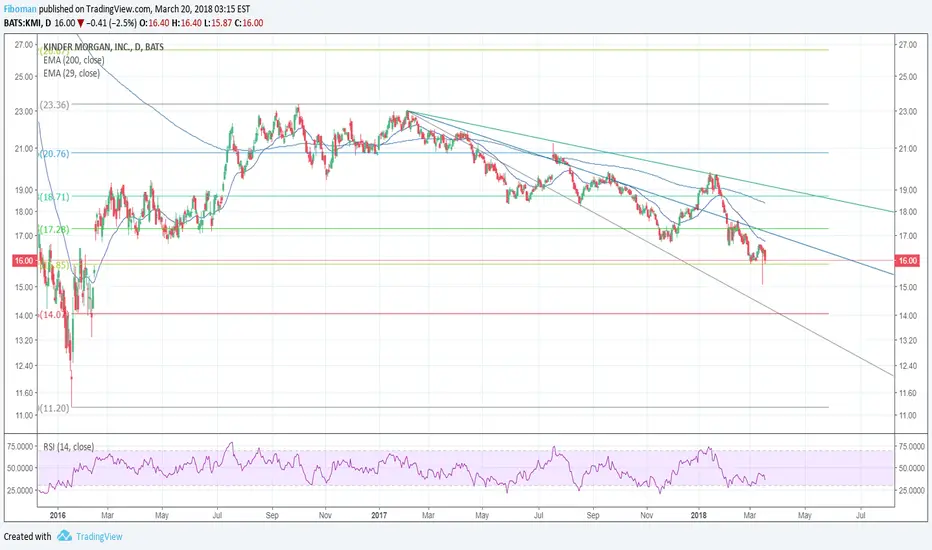Click the red 16.00 price tag on right axis

[907, 260]
